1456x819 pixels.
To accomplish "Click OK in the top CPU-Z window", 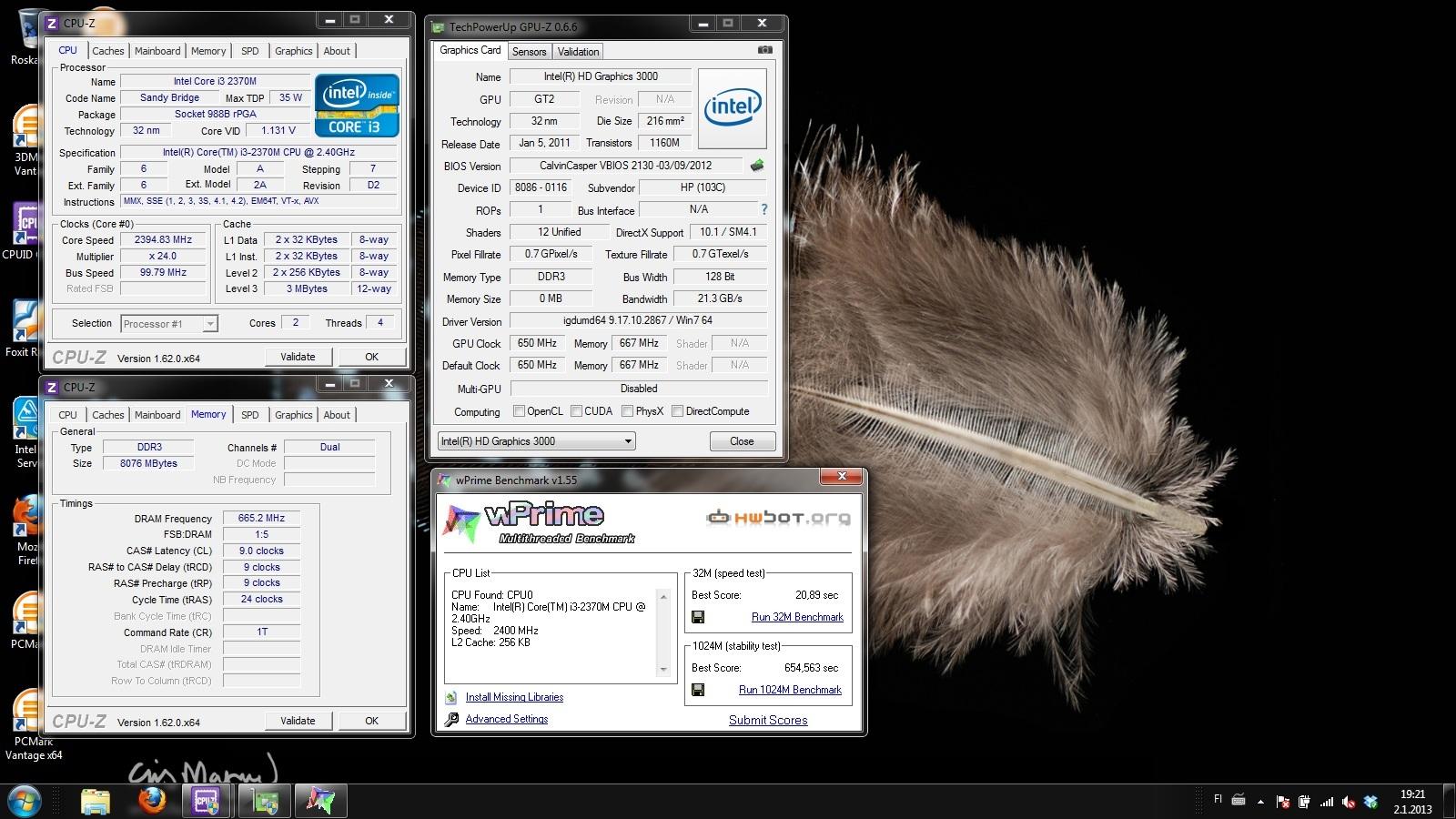I will coord(371,357).
